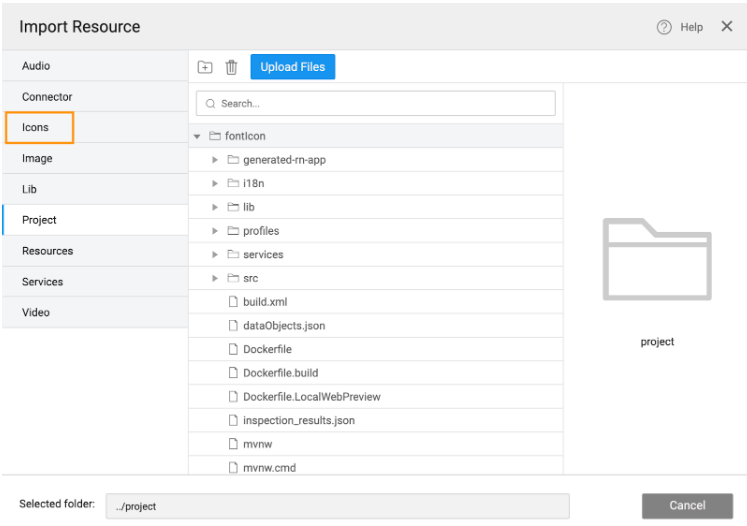Viewport: 747px width, 526px height.
Task: Open the Audio resource category
Action: (x=36, y=66)
